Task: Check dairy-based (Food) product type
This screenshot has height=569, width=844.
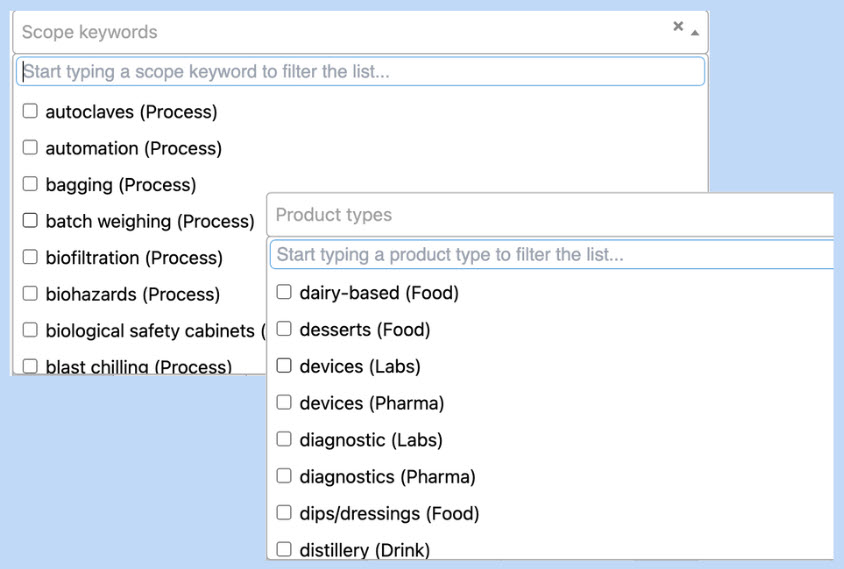Action: (x=284, y=292)
